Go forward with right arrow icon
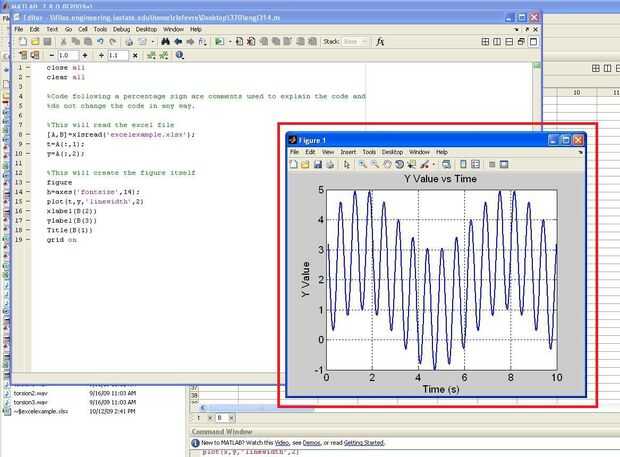This screenshot has height=457, width=620. tap(190, 42)
